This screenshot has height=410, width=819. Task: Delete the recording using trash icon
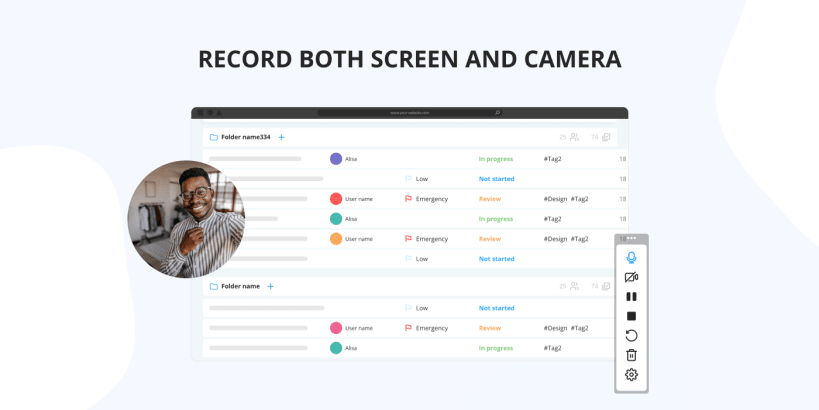coord(631,355)
